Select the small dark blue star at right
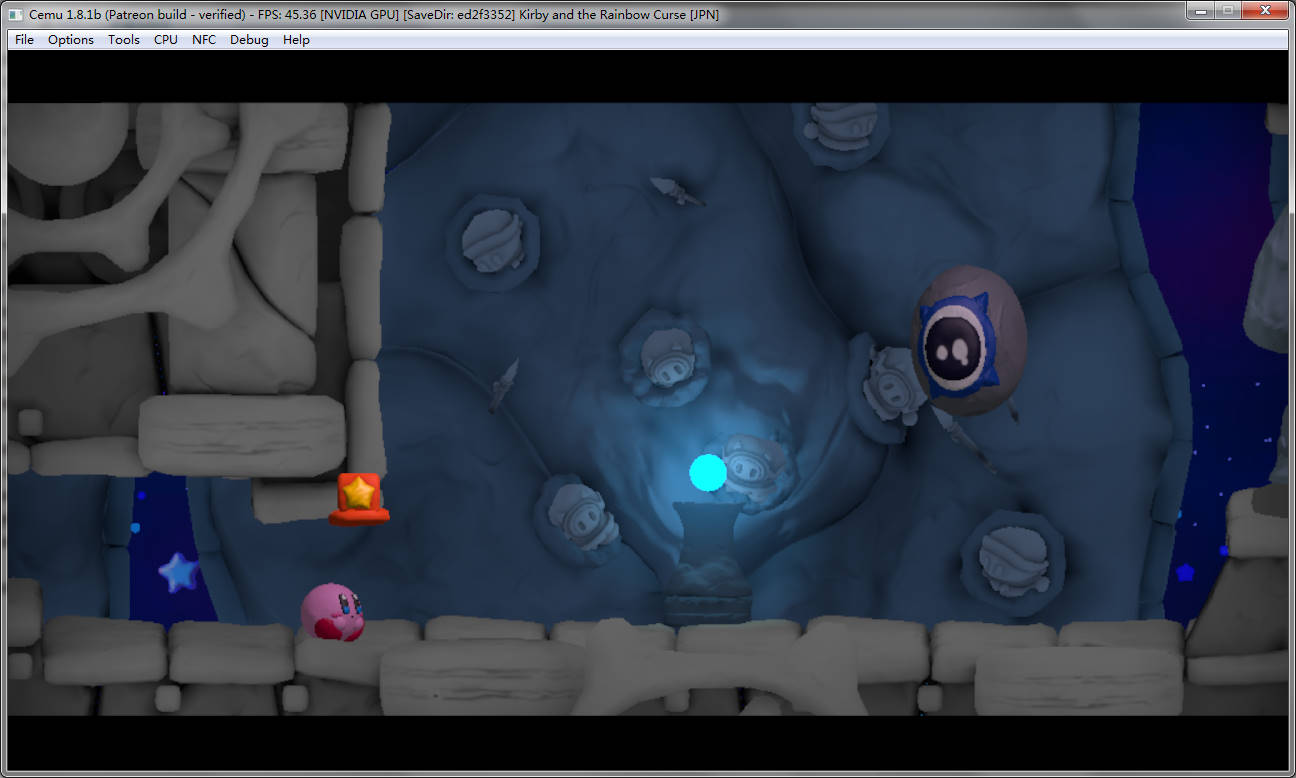This screenshot has height=778, width=1296. (1185, 573)
